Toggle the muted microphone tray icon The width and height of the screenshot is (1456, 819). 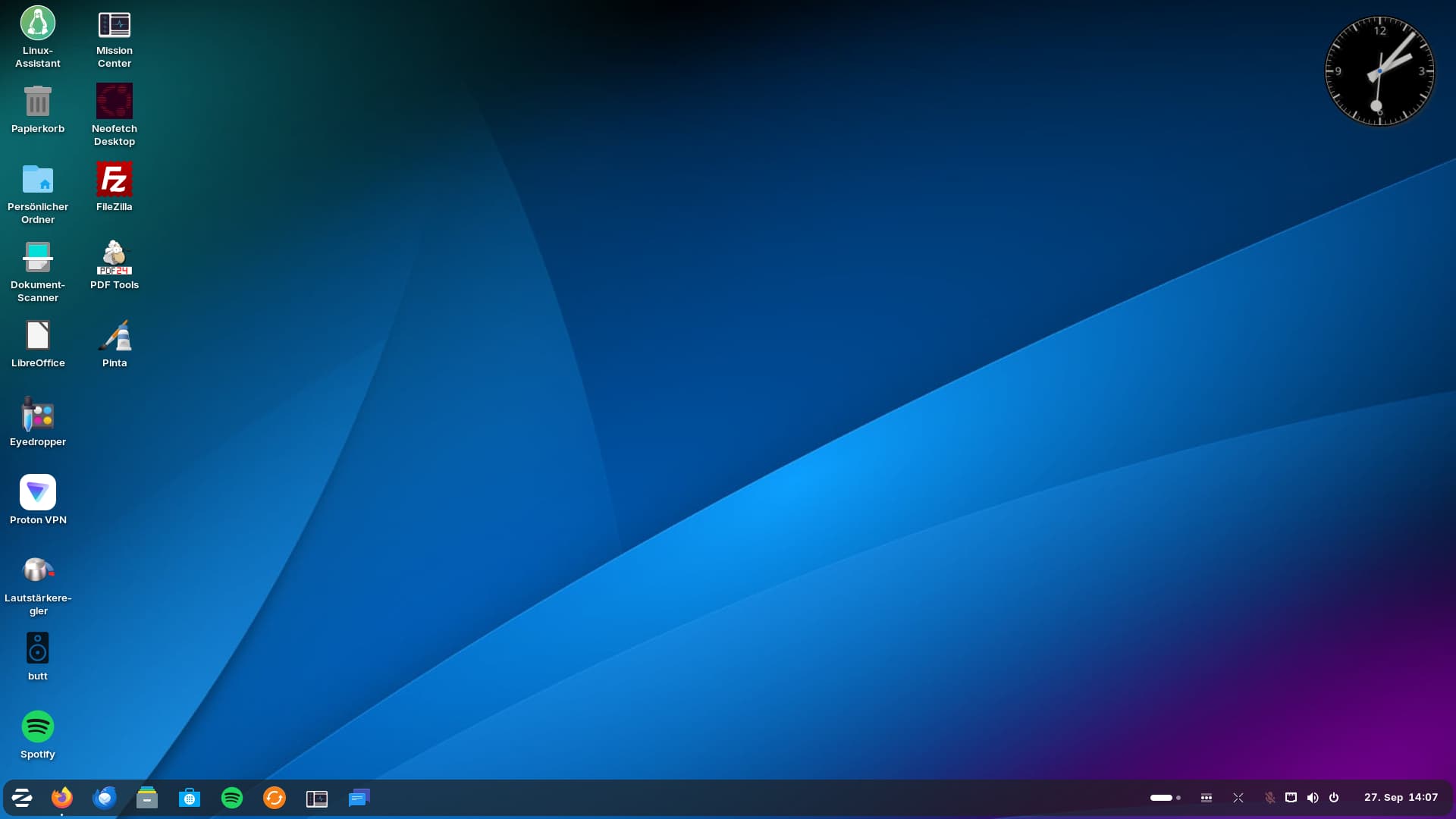point(1269,798)
